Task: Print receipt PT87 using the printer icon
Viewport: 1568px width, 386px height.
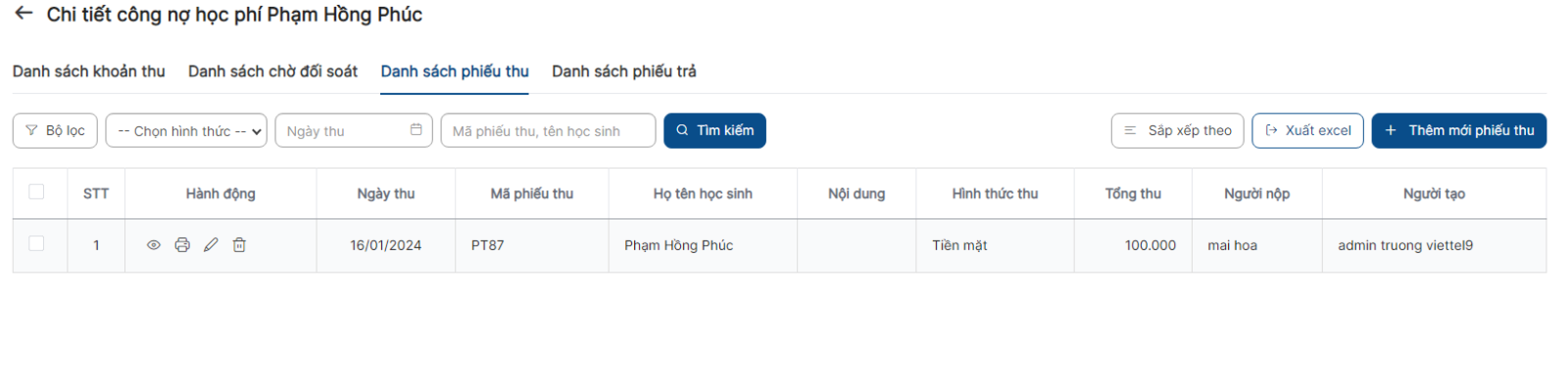Action: (182, 245)
